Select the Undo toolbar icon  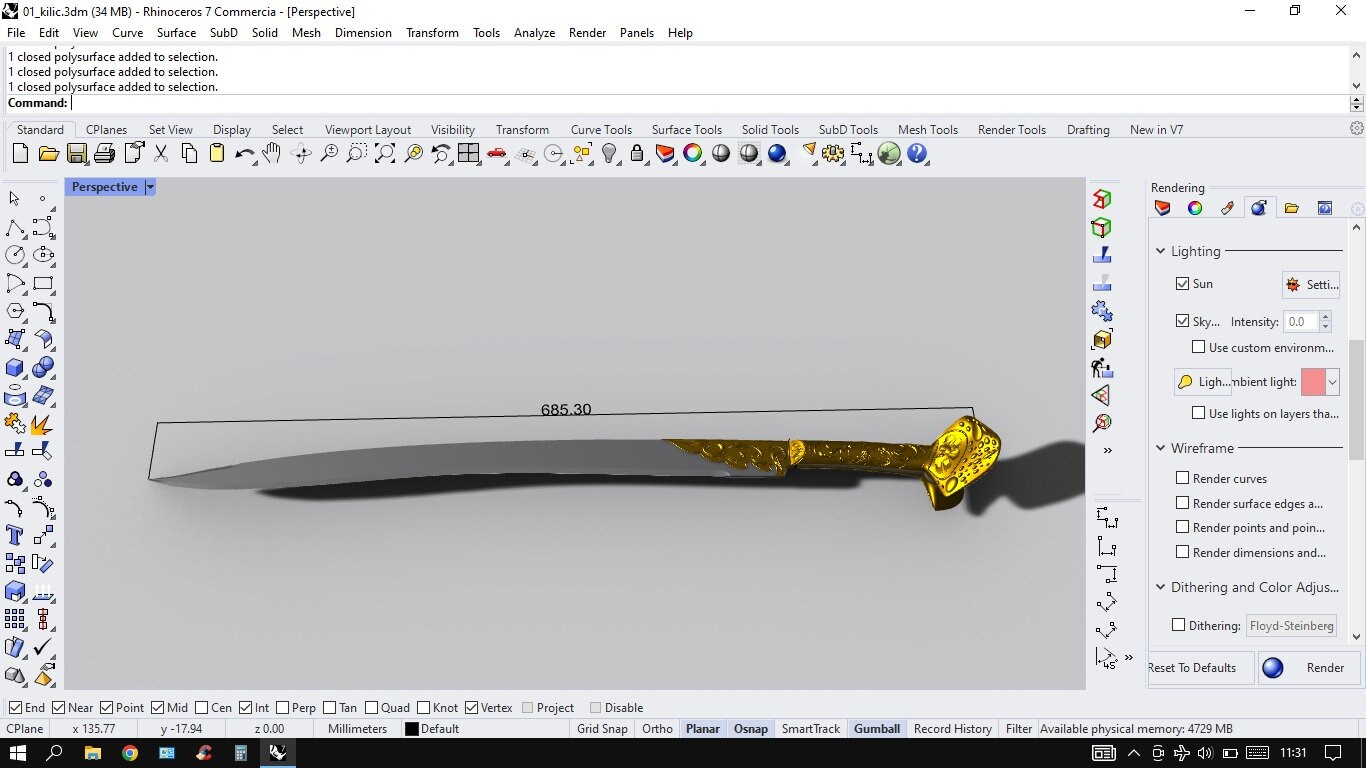pyautogui.click(x=245, y=153)
